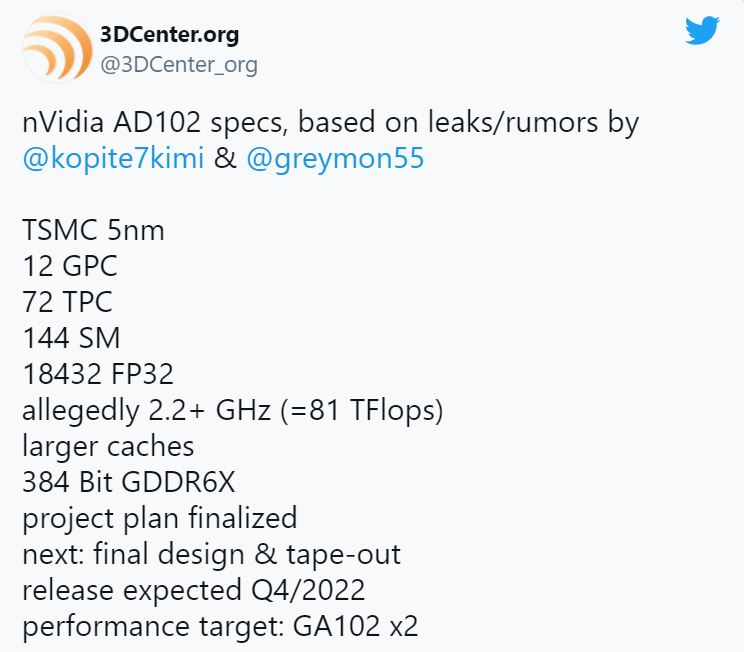The width and height of the screenshot is (744, 652).
Task: Click the 'larger caches' line
Action: (108, 447)
